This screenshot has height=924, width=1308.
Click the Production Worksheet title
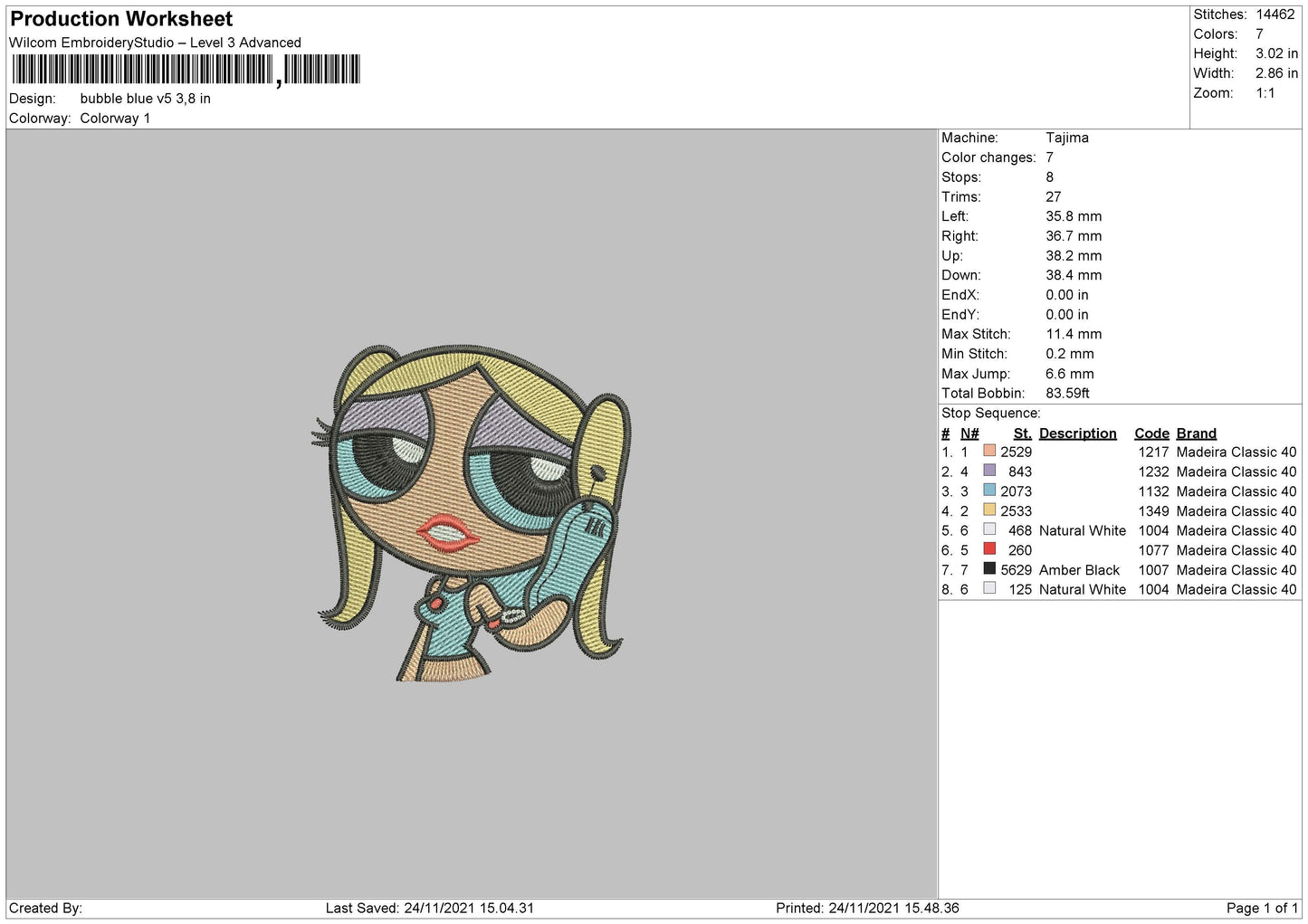121,19
